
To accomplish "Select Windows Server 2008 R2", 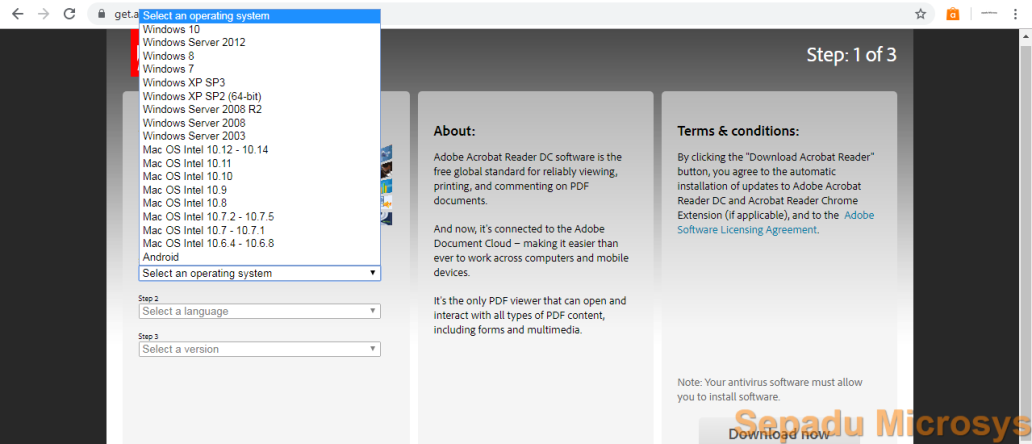I will click(x=259, y=109).
